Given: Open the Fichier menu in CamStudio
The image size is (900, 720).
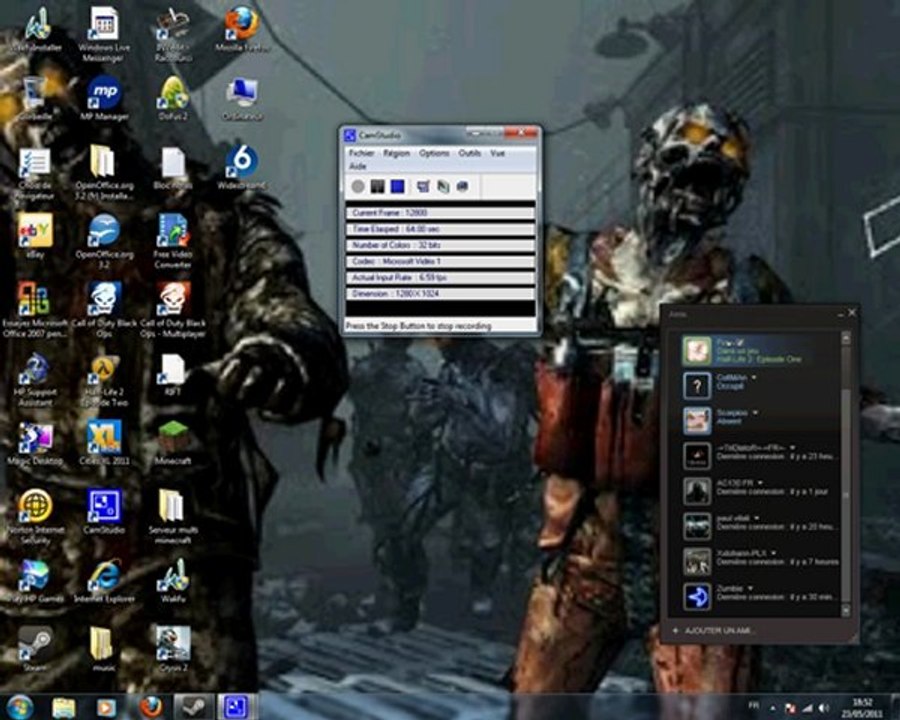Looking at the screenshot, I should pos(362,153).
